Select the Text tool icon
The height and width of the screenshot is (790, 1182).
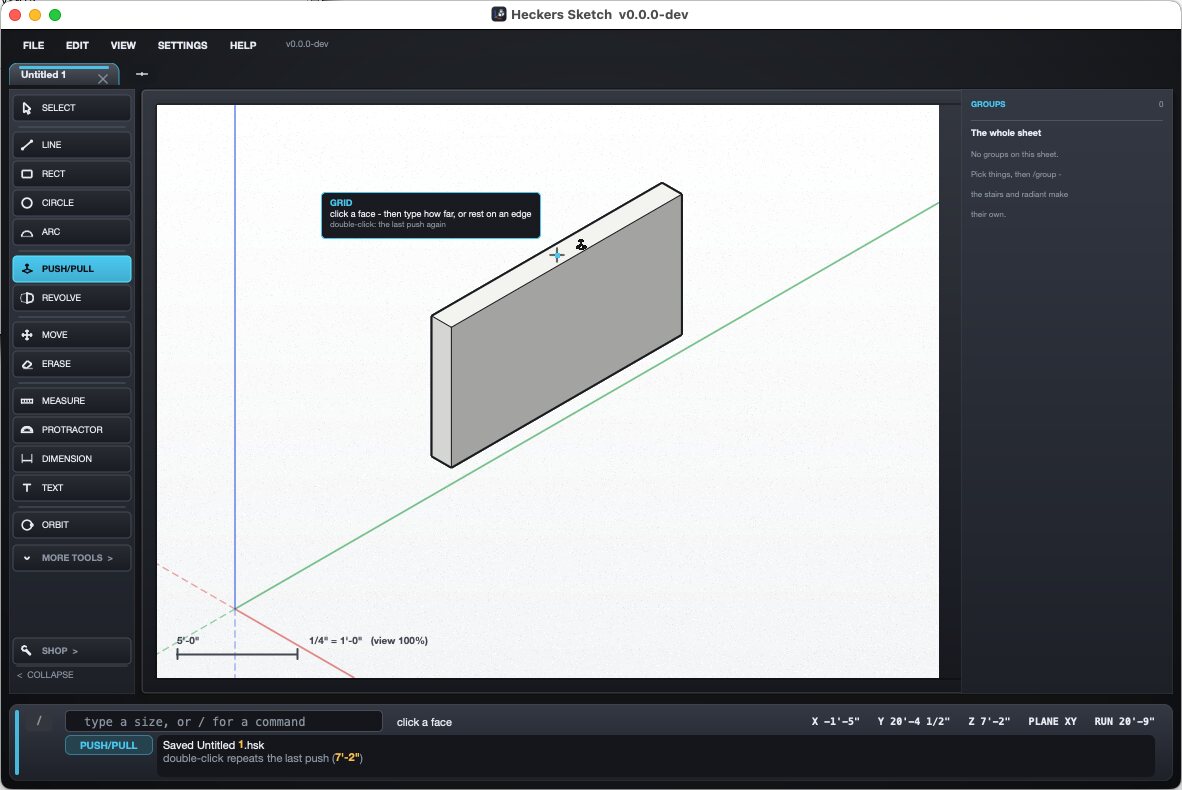coord(27,488)
